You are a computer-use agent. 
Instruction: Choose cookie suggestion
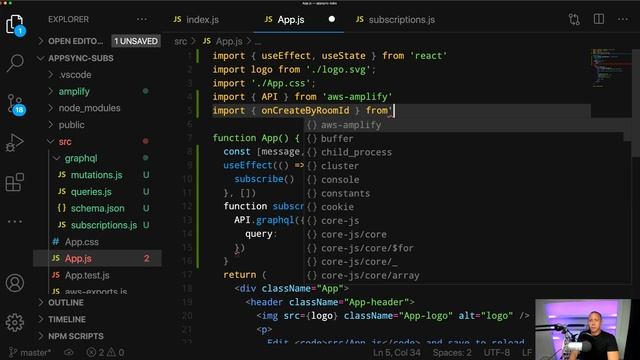[x=467, y=207]
